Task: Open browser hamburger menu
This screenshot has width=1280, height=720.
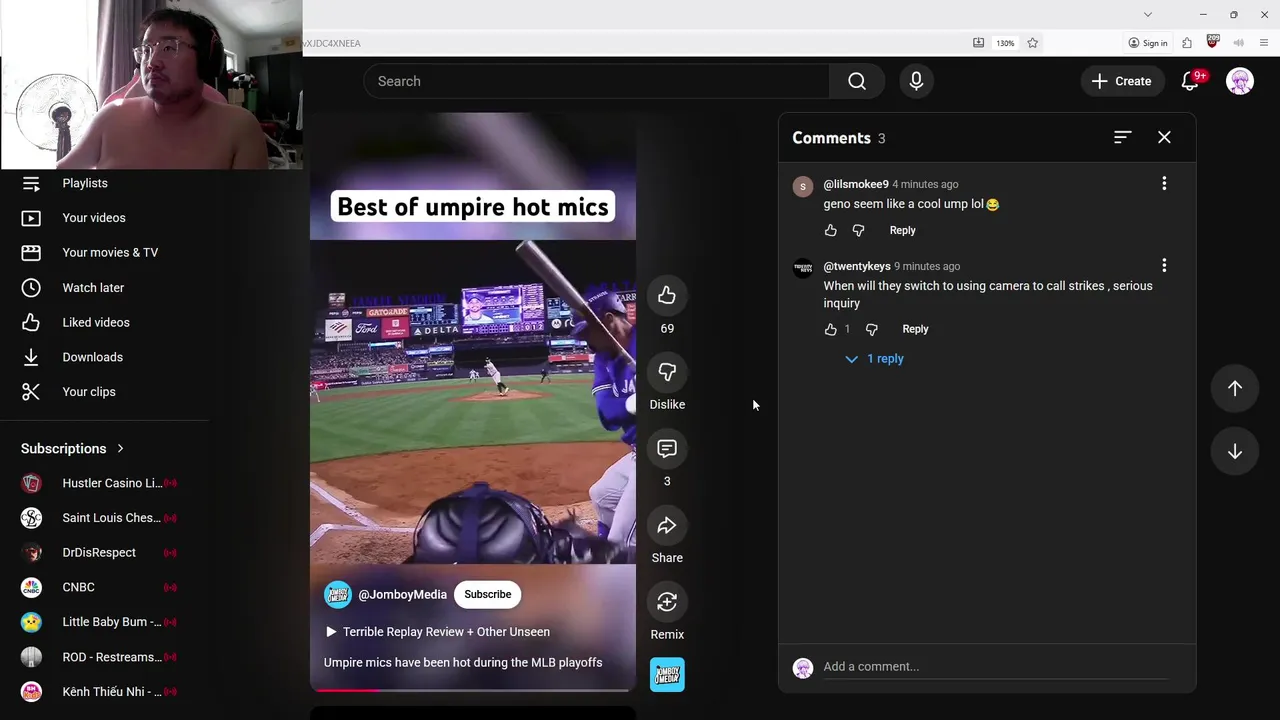Action: point(1265,43)
